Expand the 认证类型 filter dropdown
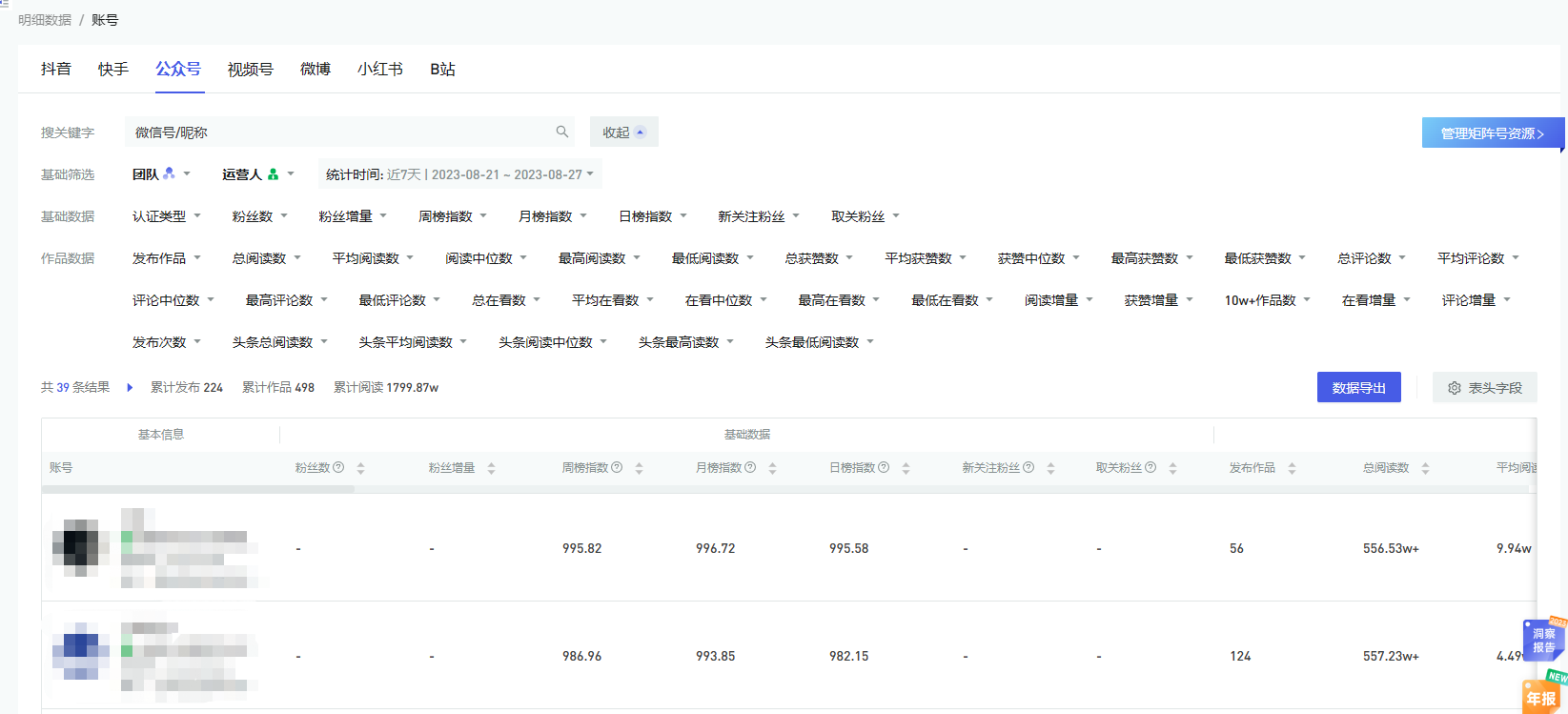 [167, 215]
